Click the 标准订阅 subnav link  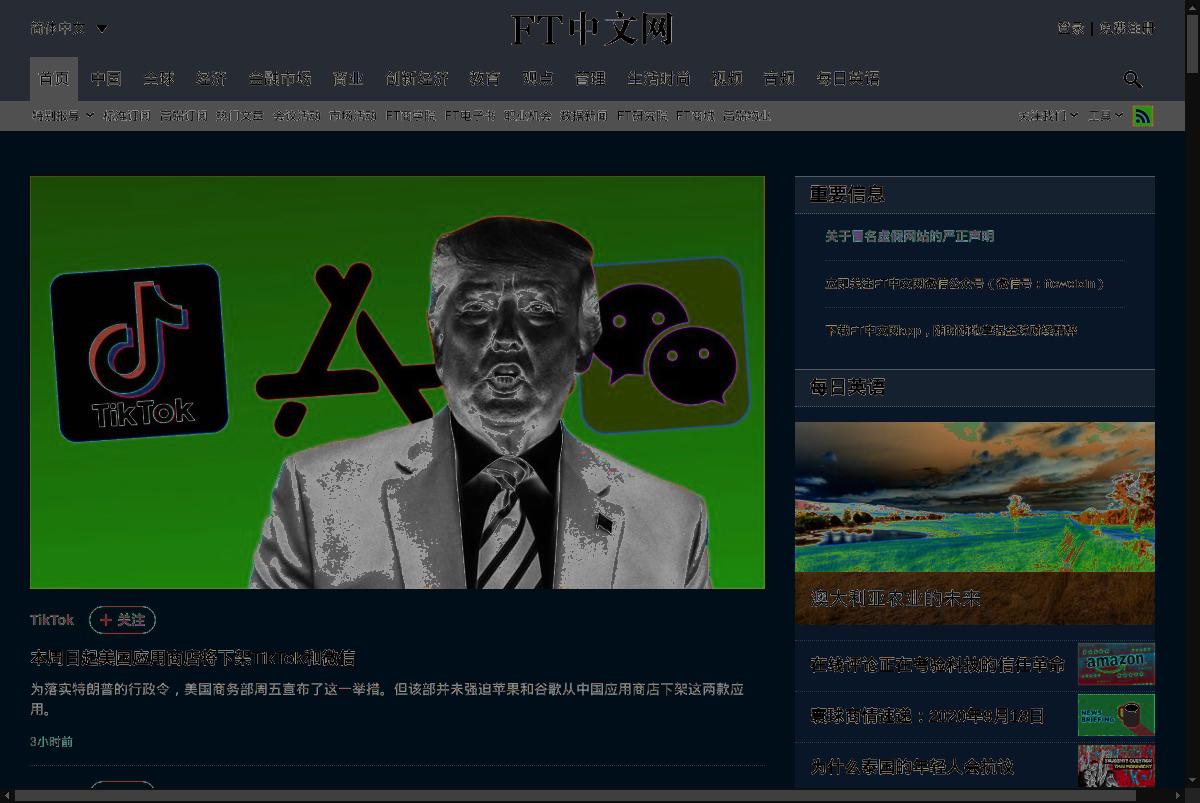tap(127, 116)
